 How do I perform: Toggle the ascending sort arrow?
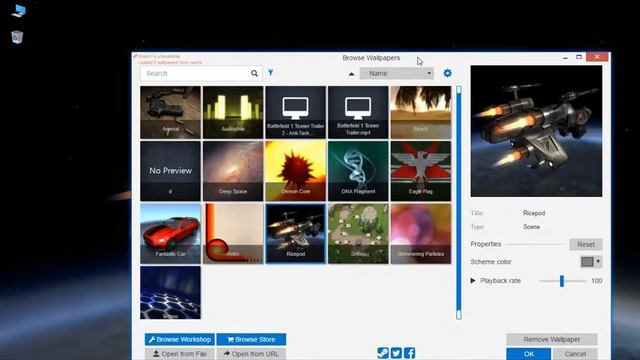(x=351, y=74)
